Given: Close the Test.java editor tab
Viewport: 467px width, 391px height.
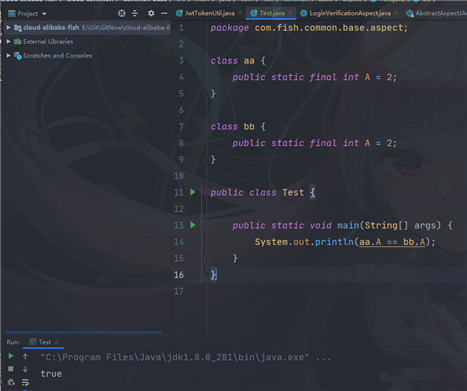Looking at the screenshot, I should tap(290, 13).
